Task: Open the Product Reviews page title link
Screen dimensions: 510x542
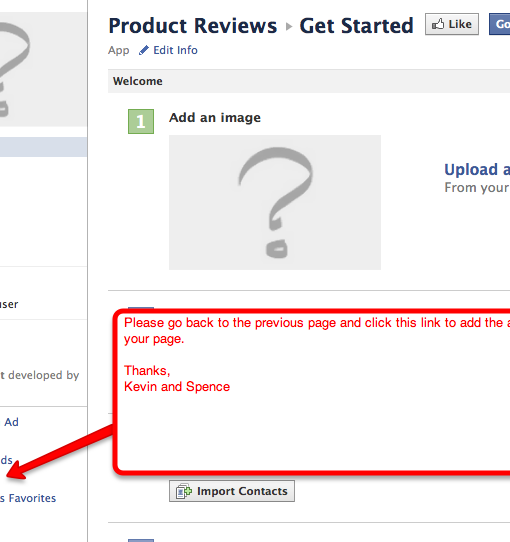Action: (193, 26)
